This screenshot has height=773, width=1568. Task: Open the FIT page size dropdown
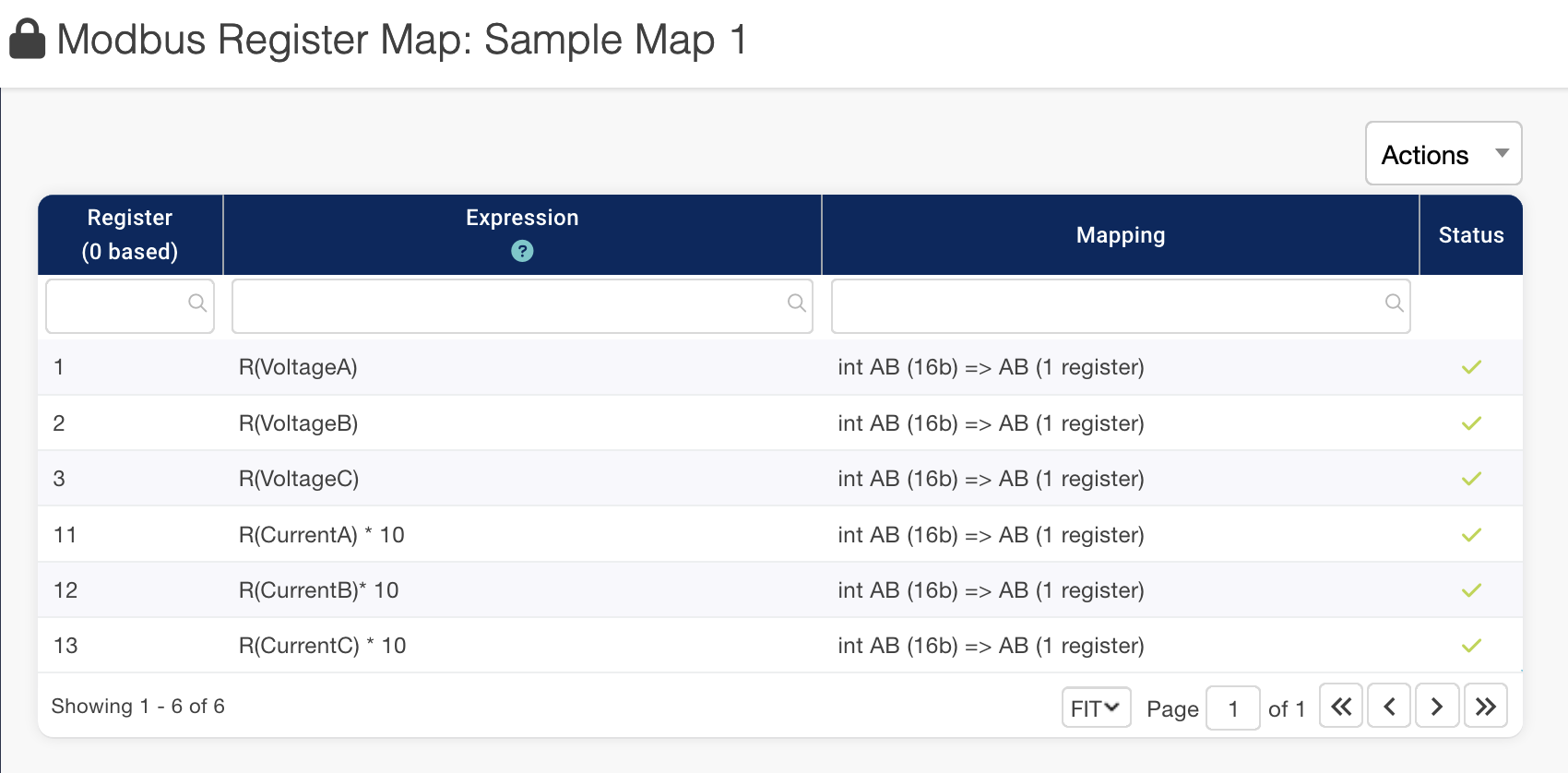[x=1095, y=708]
